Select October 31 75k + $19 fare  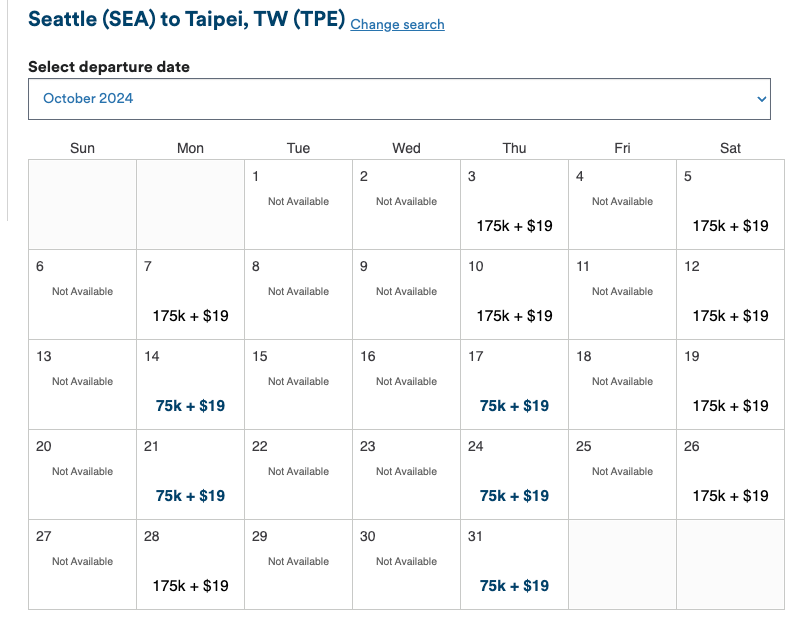point(514,586)
